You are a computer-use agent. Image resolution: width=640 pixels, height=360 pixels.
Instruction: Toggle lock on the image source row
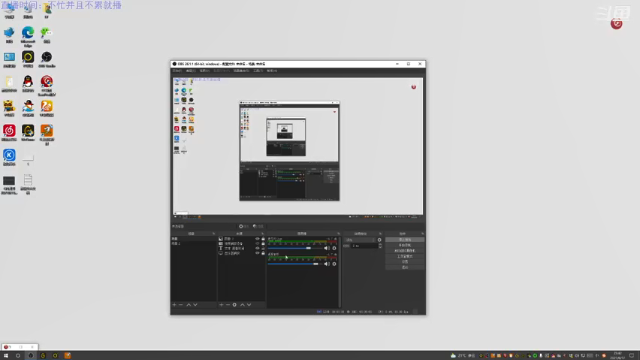(263, 239)
